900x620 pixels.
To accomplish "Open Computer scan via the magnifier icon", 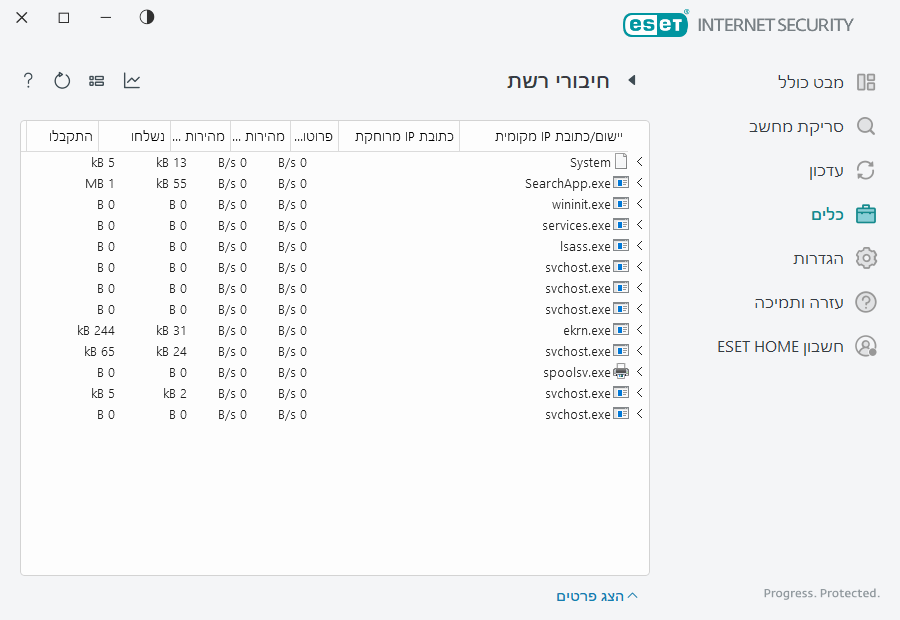I will tap(866, 126).
